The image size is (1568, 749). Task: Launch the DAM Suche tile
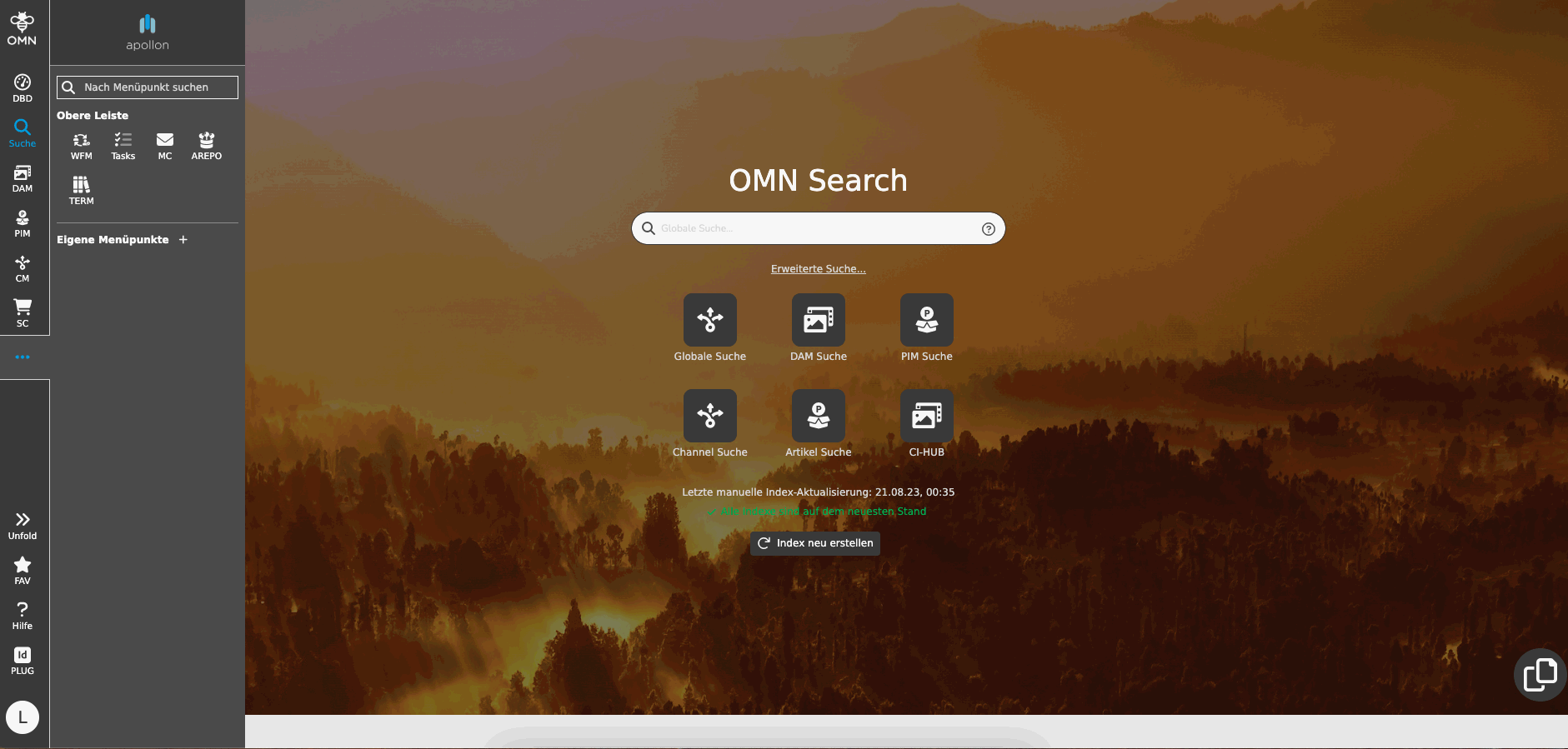point(819,328)
